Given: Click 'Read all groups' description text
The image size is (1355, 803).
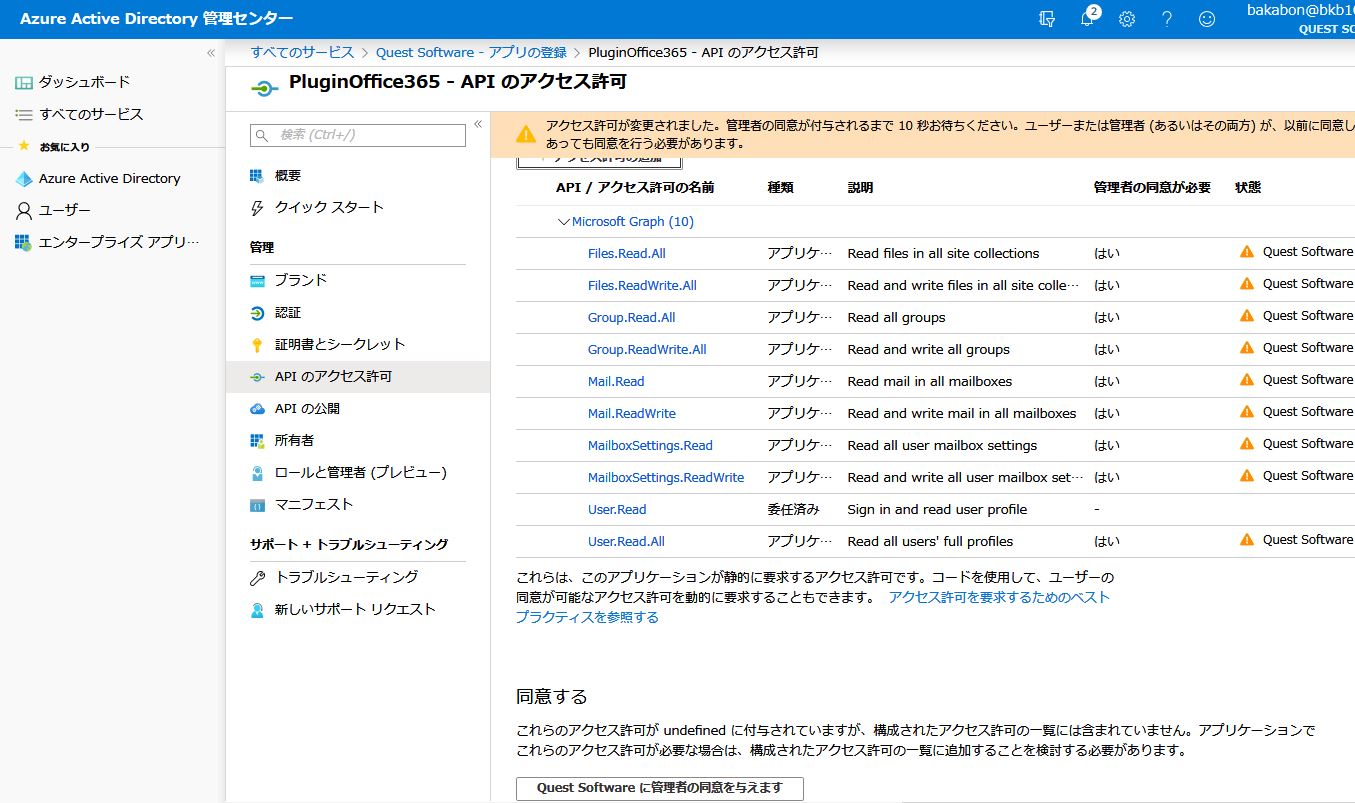Looking at the screenshot, I should [896, 318].
